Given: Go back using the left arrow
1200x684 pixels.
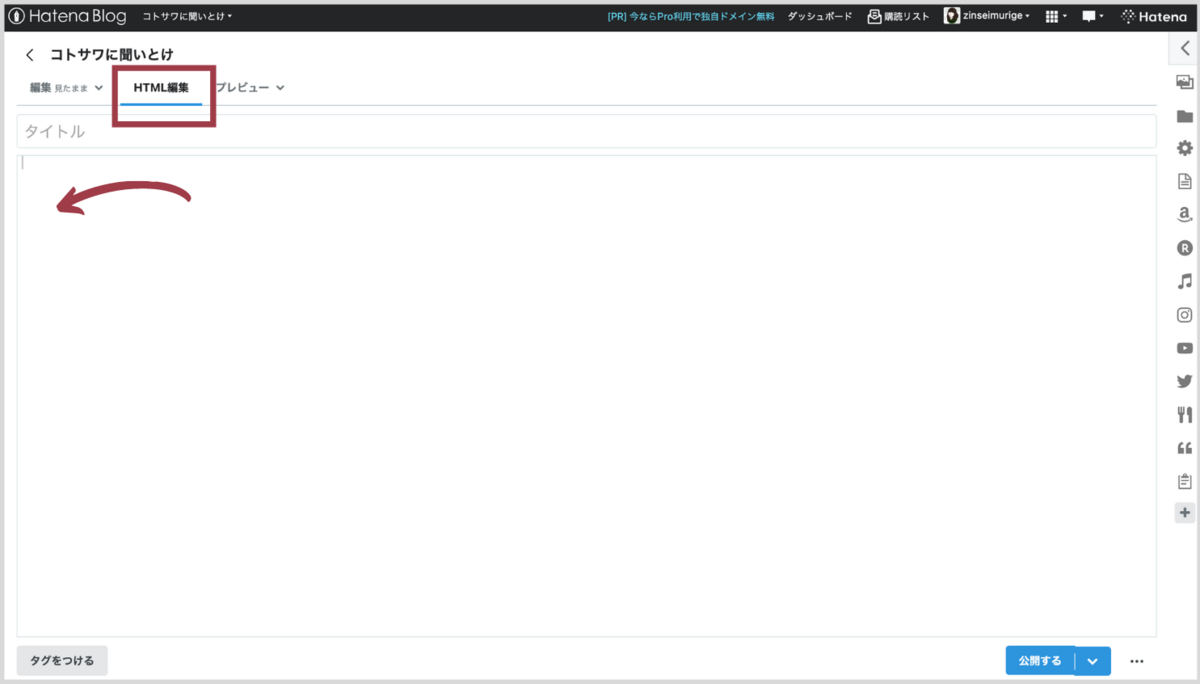Looking at the screenshot, I should pyautogui.click(x=30, y=55).
